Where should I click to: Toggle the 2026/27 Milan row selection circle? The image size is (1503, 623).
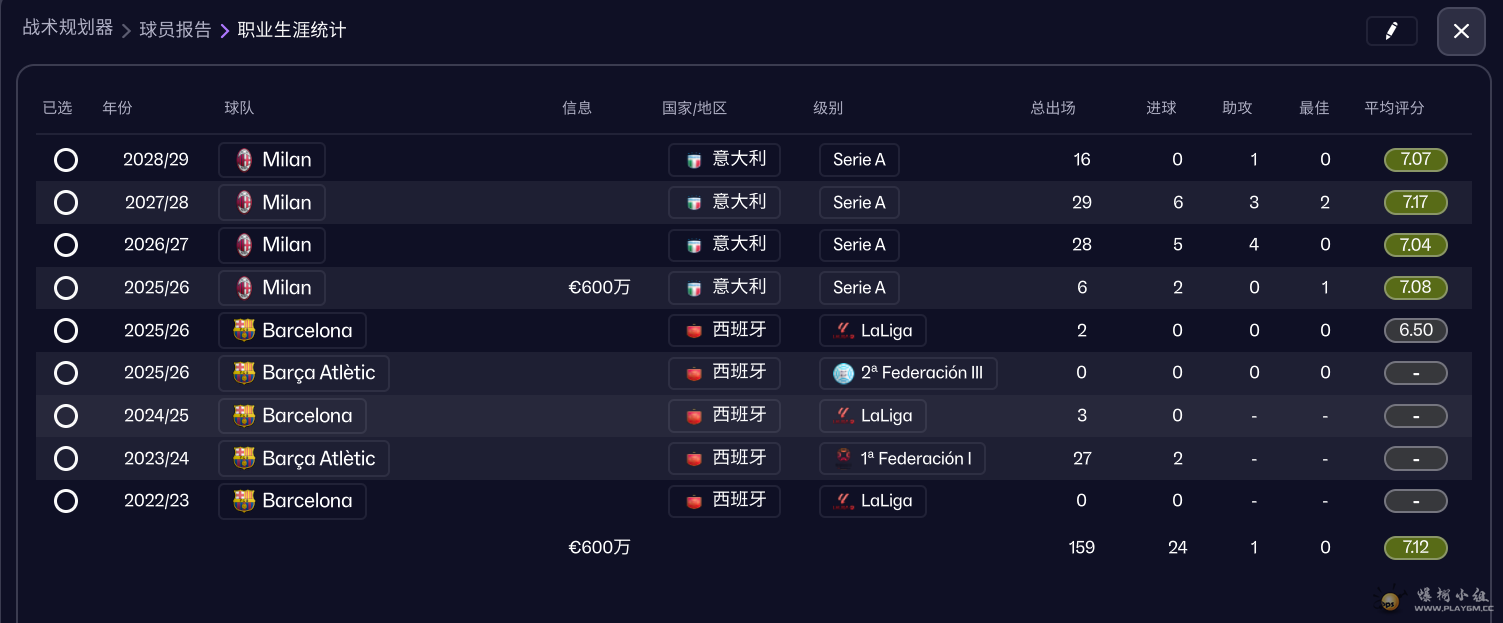[x=66, y=245]
